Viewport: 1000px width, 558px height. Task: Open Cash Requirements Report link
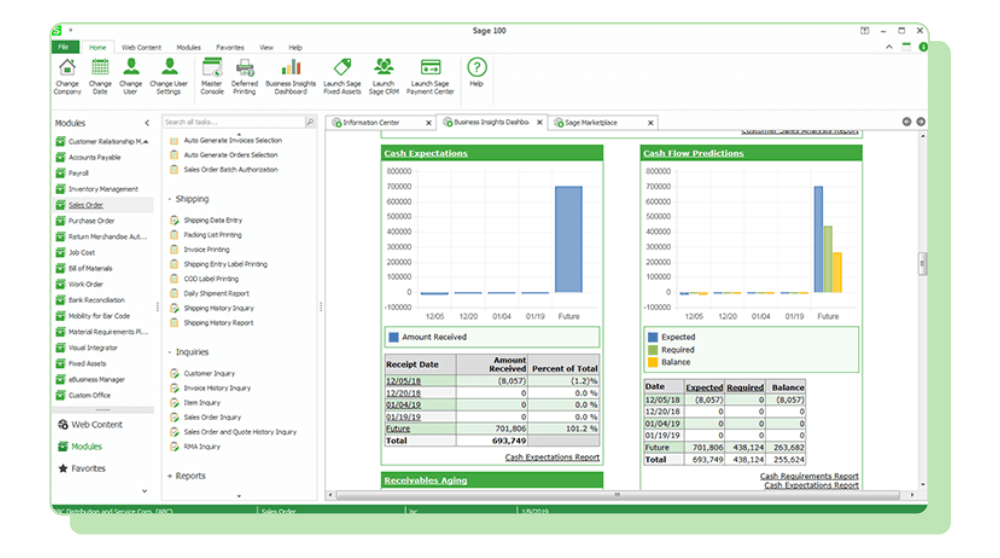coord(809,476)
